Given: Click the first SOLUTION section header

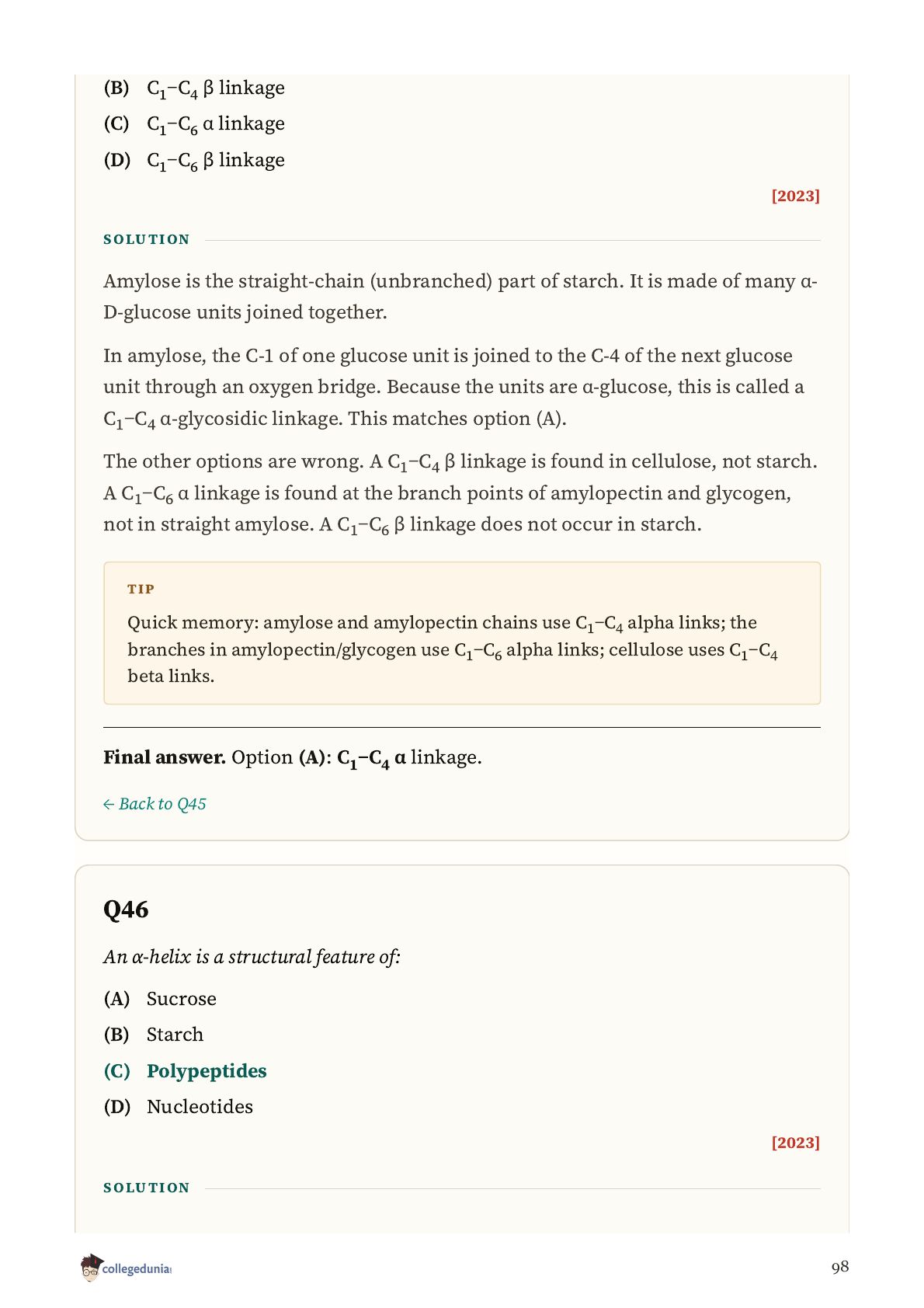Looking at the screenshot, I should [147, 239].
